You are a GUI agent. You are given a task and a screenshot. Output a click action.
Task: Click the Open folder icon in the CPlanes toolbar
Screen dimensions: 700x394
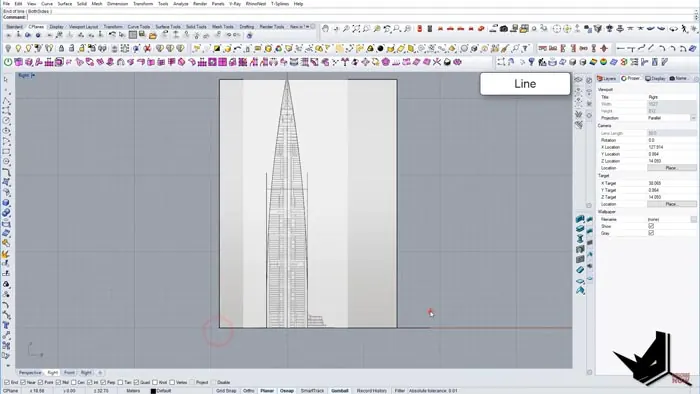tap(153, 35)
